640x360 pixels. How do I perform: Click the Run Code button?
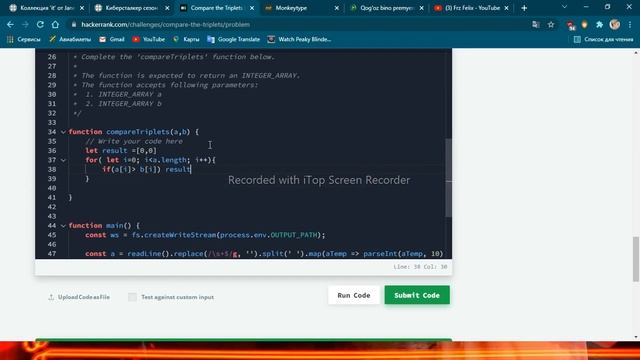click(x=353, y=295)
